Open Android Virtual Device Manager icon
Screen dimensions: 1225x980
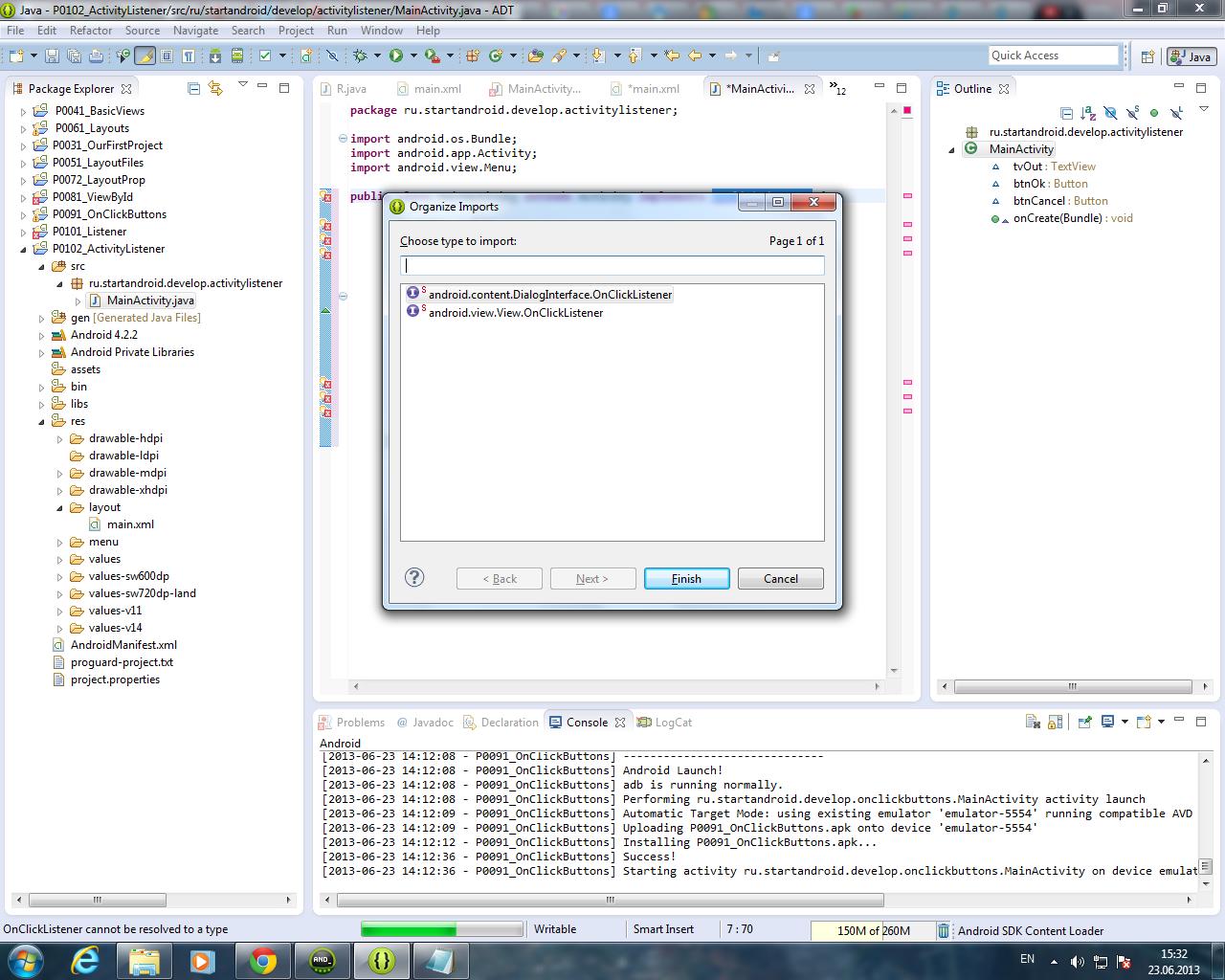236,56
